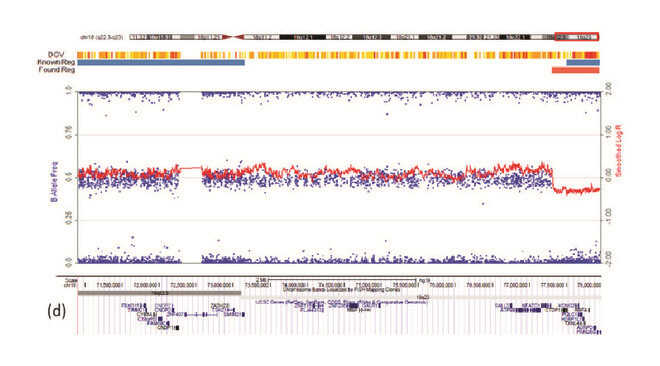Select the Smoothed Log R axis title
This screenshot has width=660, height=366.
click(x=618, y=151)
